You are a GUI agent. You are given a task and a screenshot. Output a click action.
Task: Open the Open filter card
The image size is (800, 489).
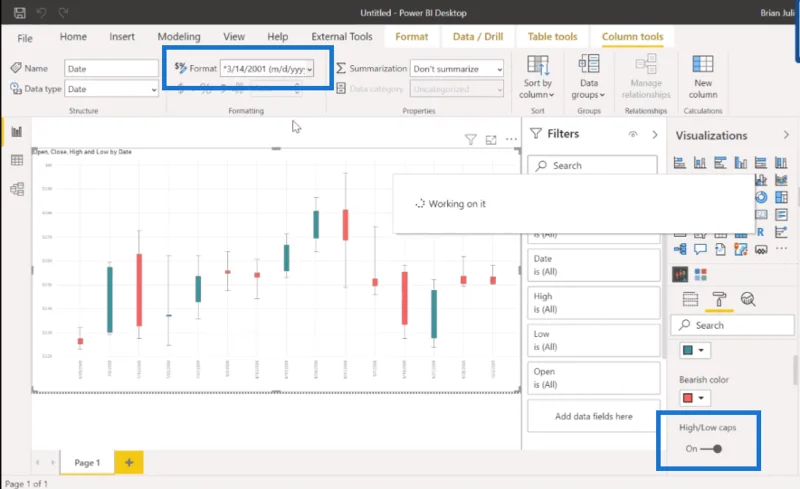593,378
